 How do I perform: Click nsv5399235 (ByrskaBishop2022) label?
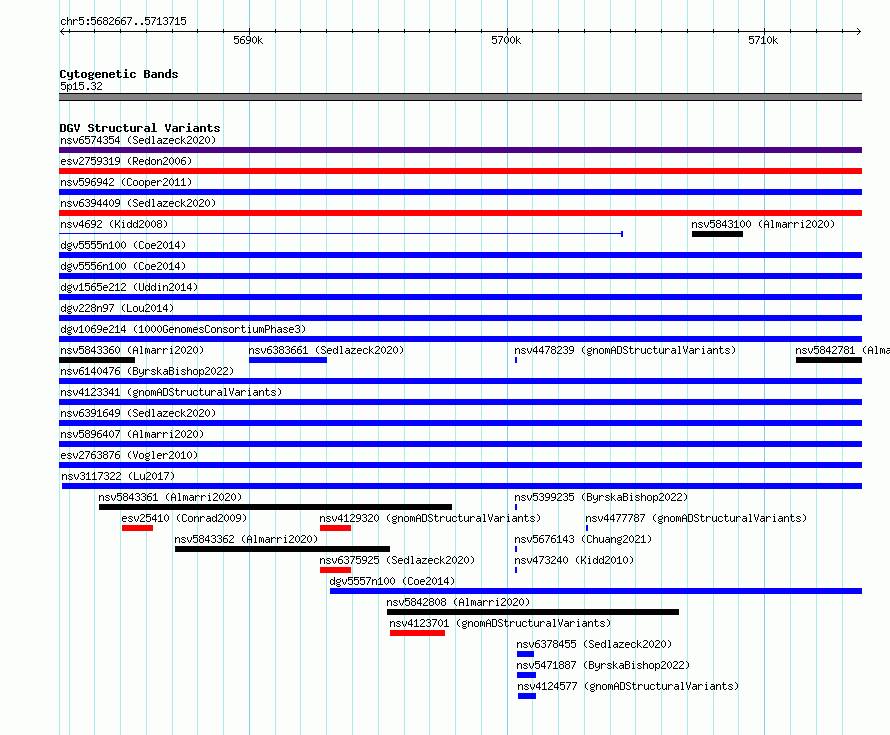[x=601, y=497]
